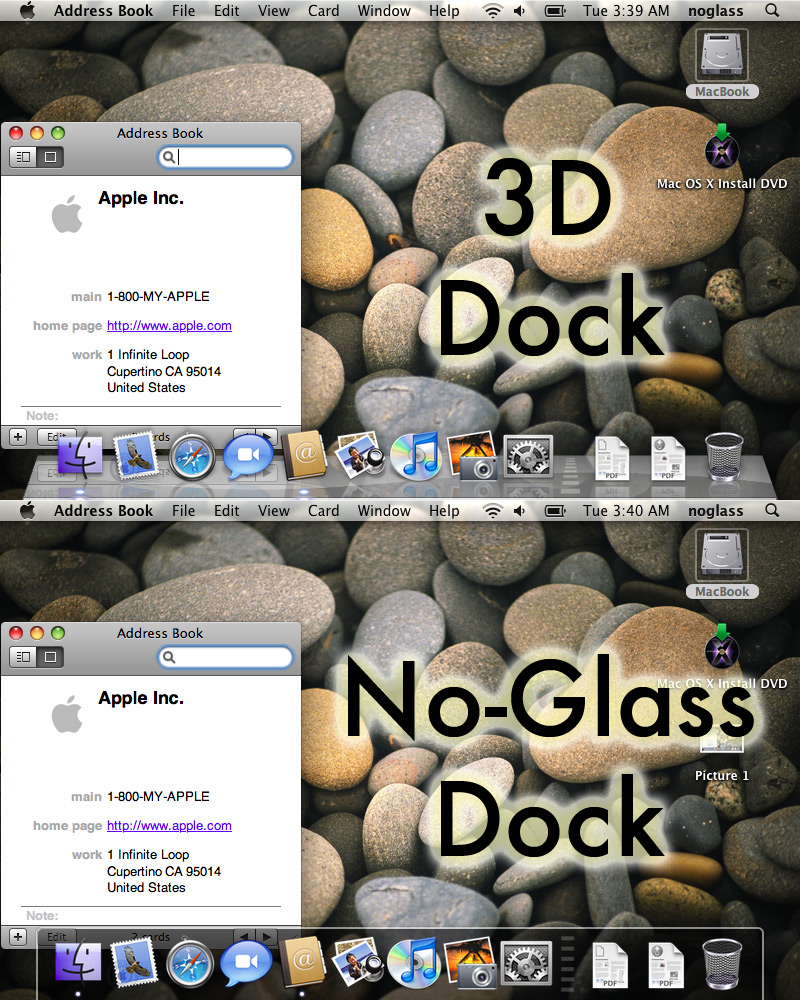Click the Apple logo picture in 3:39 AM card

(68, 214)
